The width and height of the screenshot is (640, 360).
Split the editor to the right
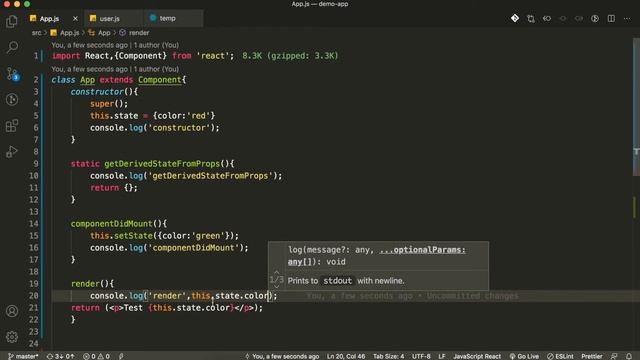(611, 18)
